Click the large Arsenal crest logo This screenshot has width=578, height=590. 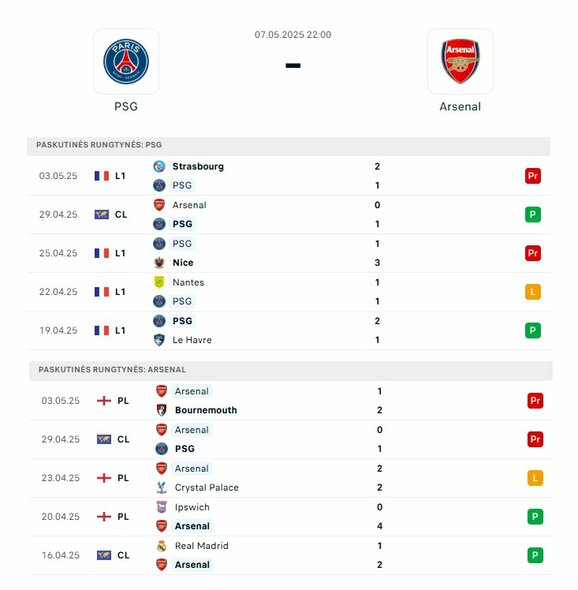[x=460, y=61]
